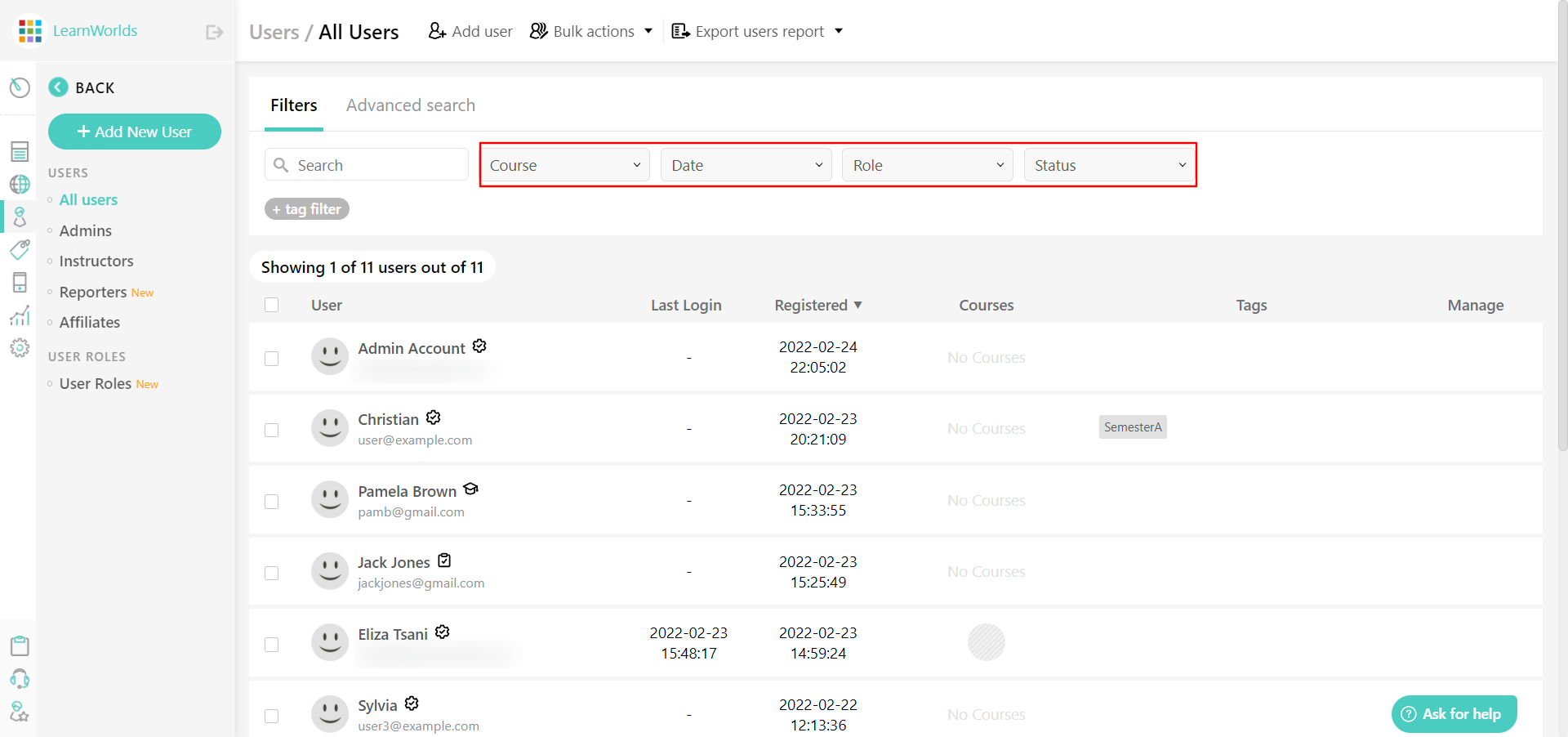Open the clipboard icon near the bottom sidebar
The height and width of the screenshot is (737, 1568).
click(20, 645)
